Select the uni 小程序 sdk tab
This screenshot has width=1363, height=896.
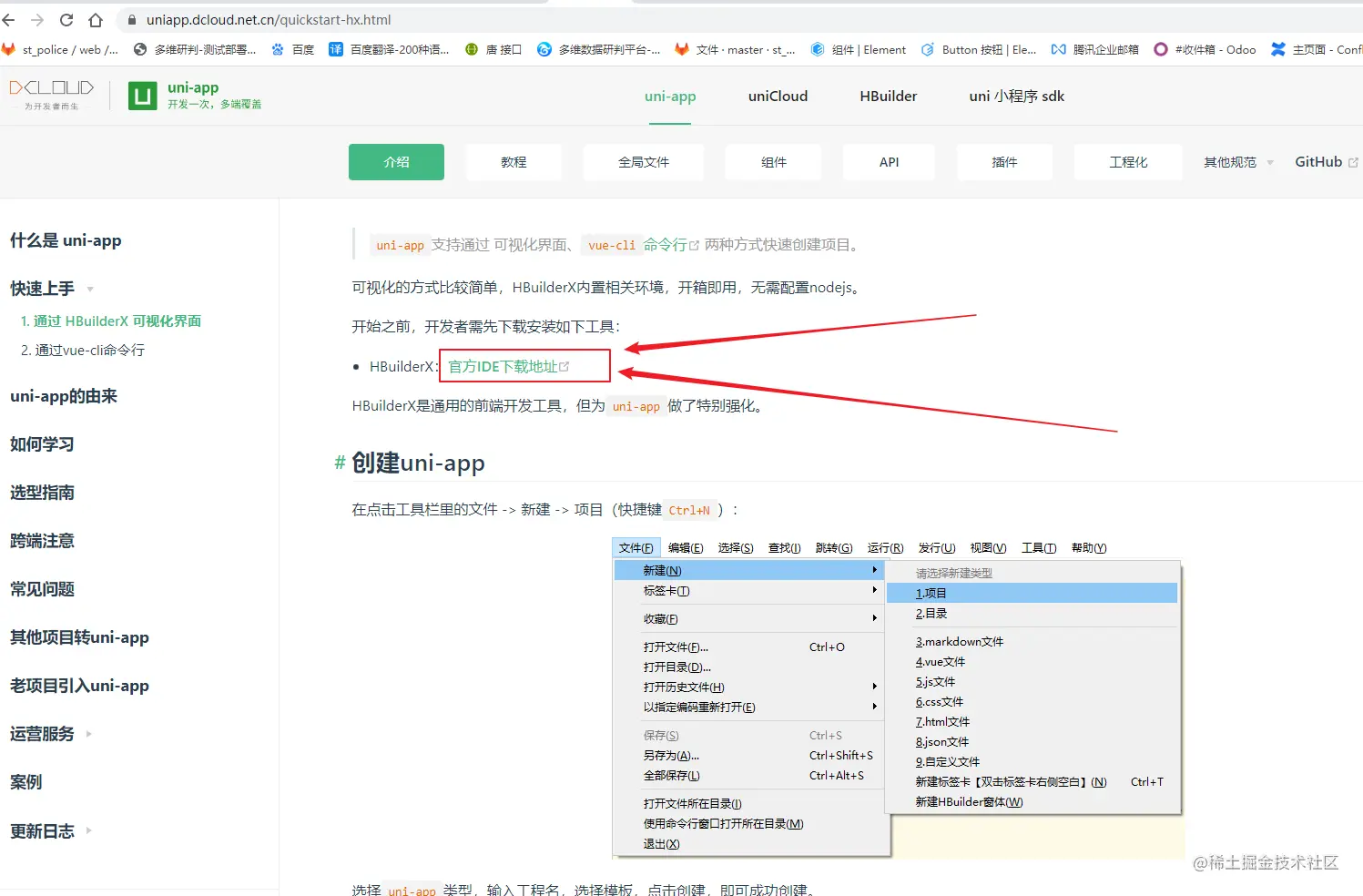(x=1016, y=97)
